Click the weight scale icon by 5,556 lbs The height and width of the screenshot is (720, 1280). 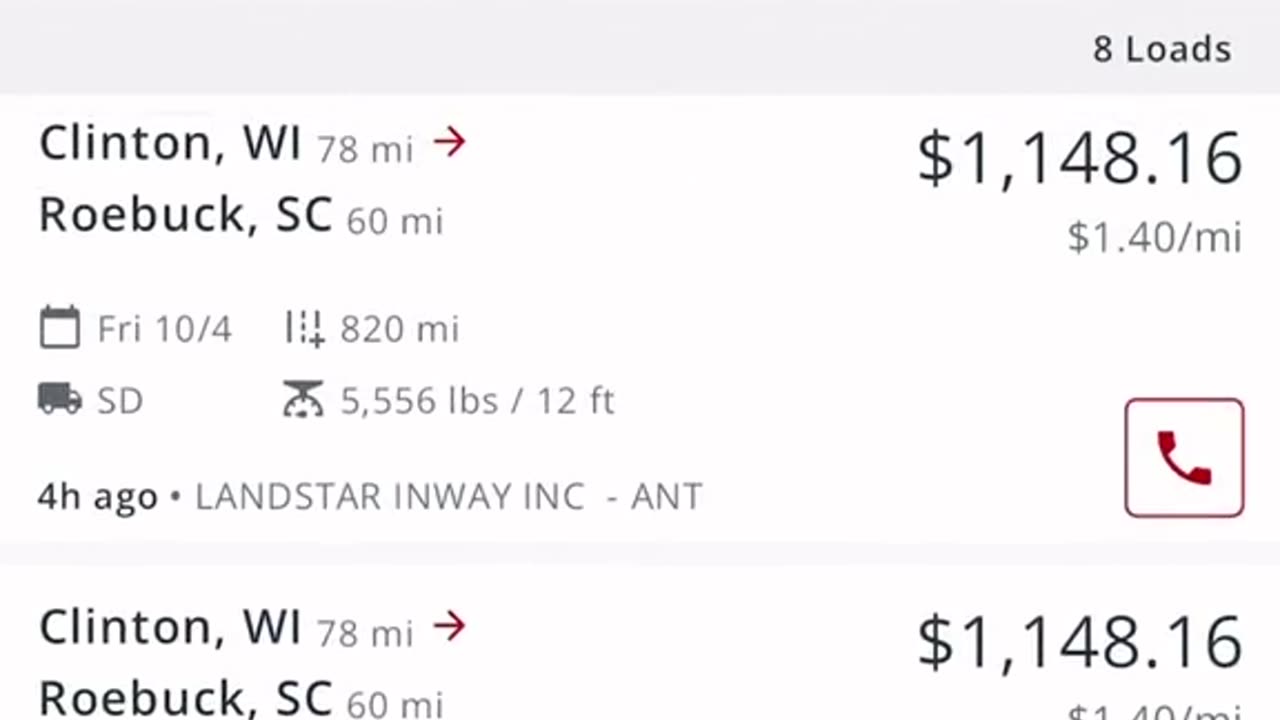click(303, 400)
